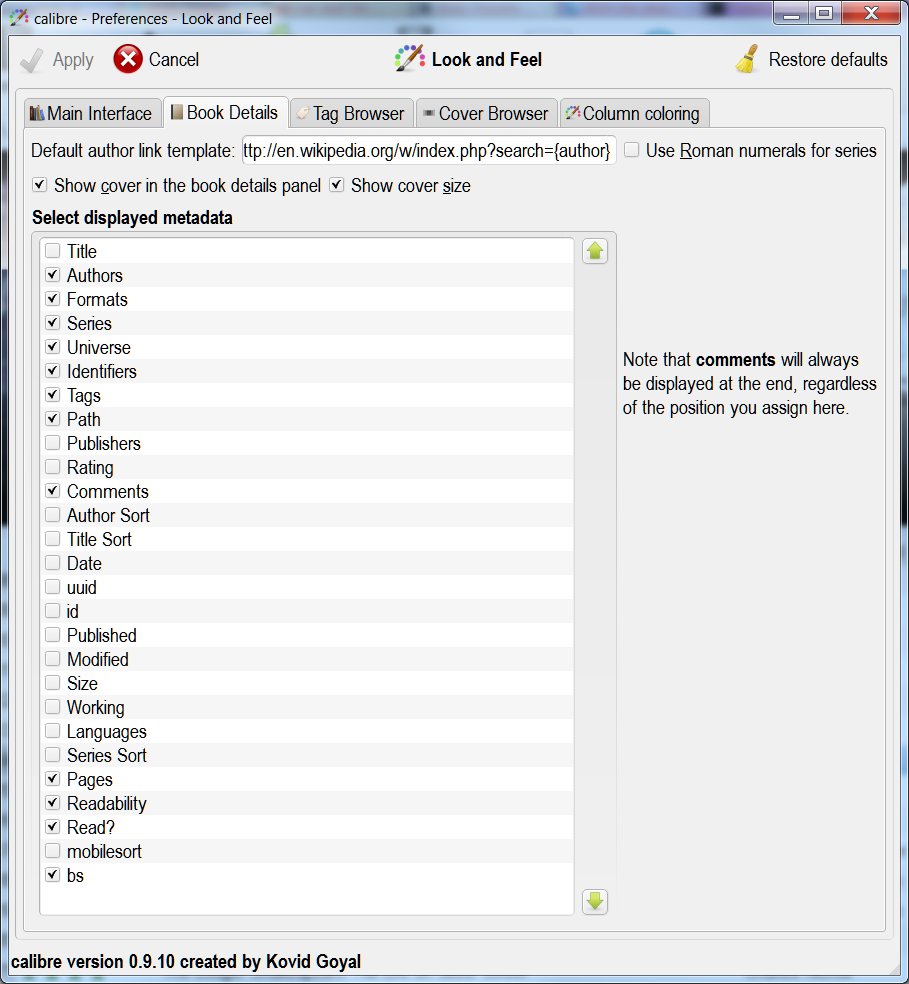Uncheck the Series metadata checkbox
The height and width of the screenshot is (984, 909).
[53, 323]
